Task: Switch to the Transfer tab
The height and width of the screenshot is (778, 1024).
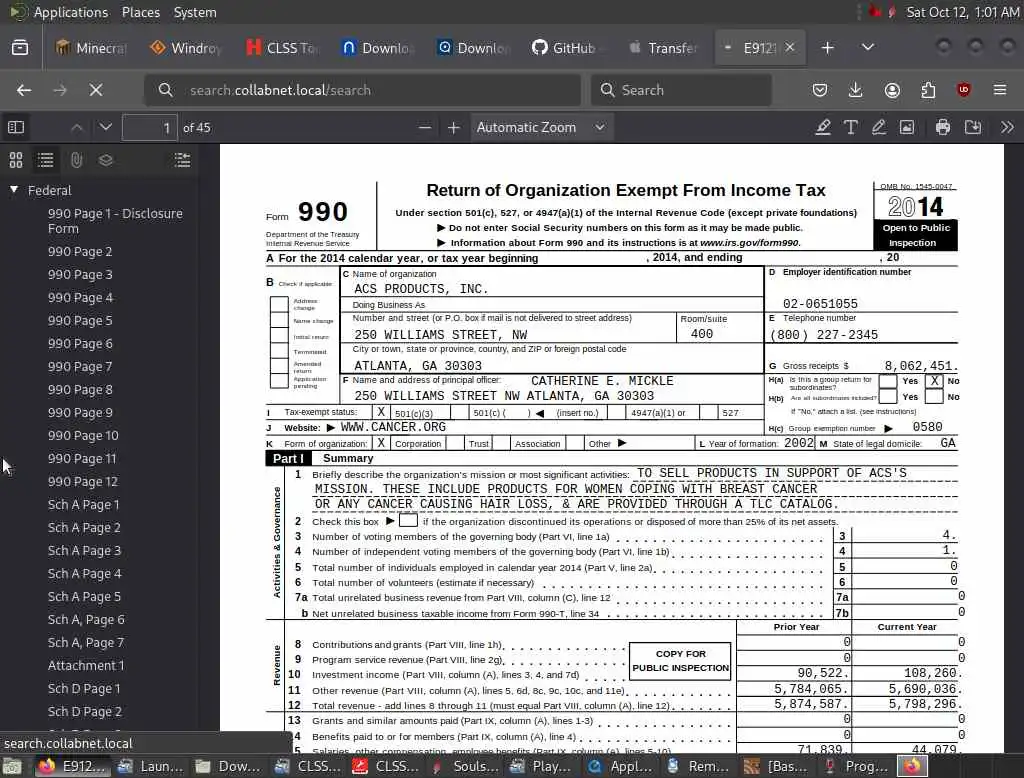Action: (x=662, y=48)
